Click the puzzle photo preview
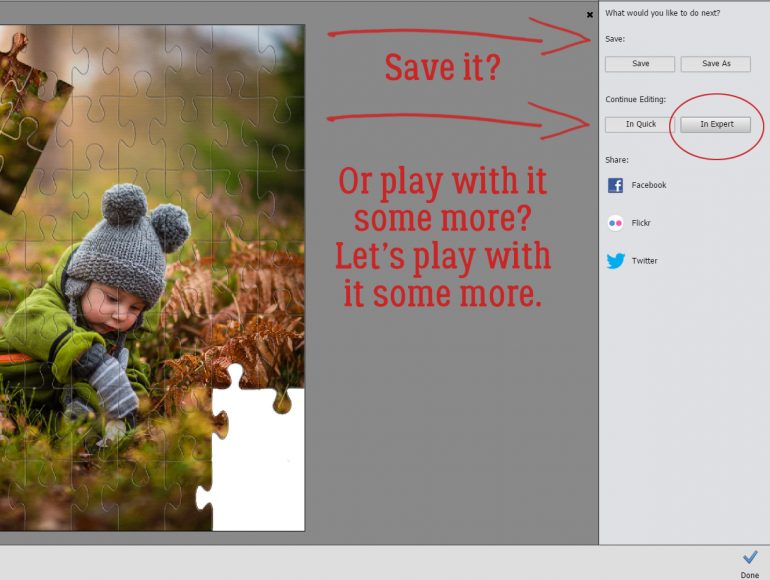 pyautogui.click(x=152, y=278)
